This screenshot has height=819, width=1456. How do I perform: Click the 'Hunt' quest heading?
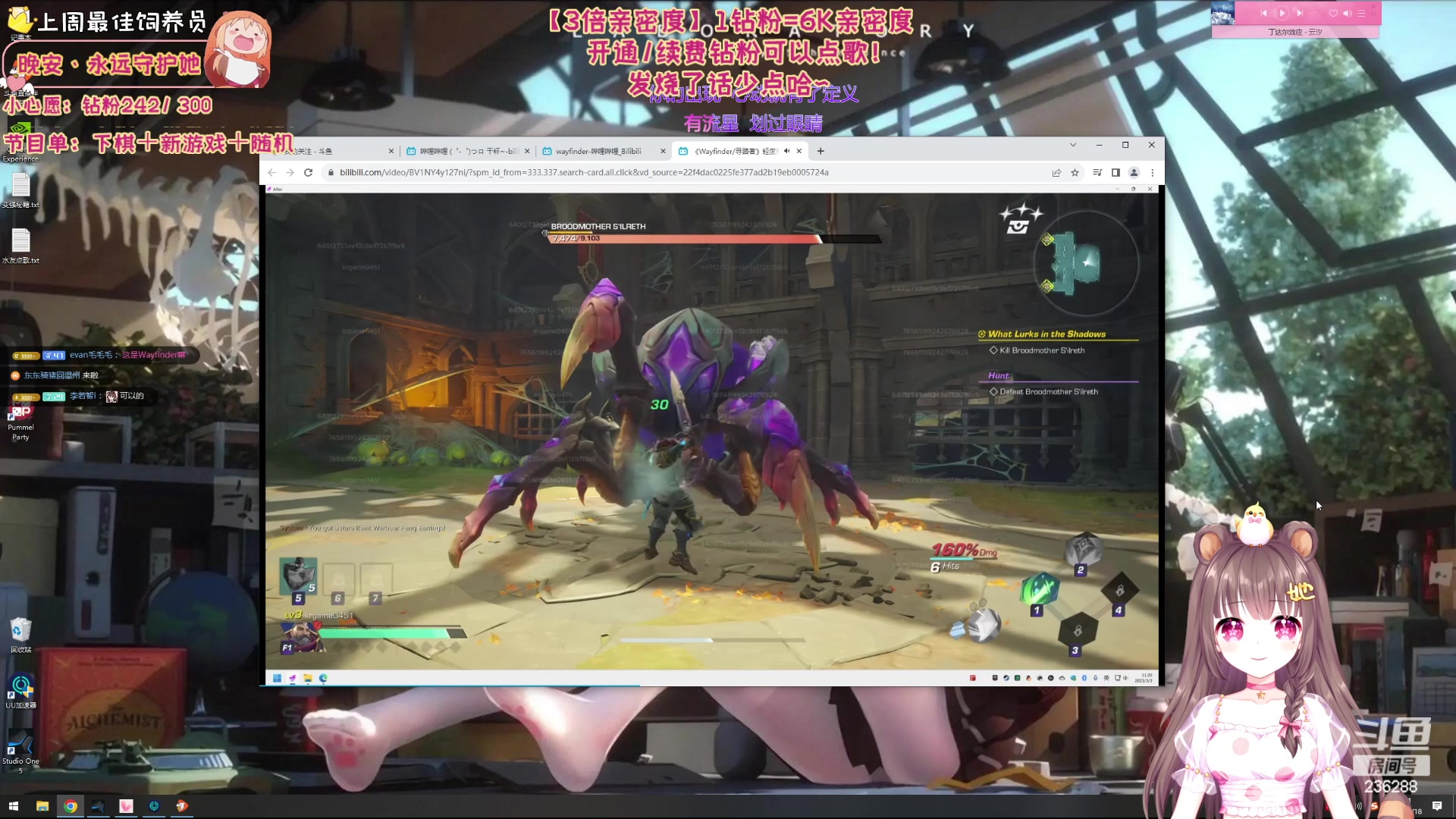pyautogui.click(x=999, y=376)
